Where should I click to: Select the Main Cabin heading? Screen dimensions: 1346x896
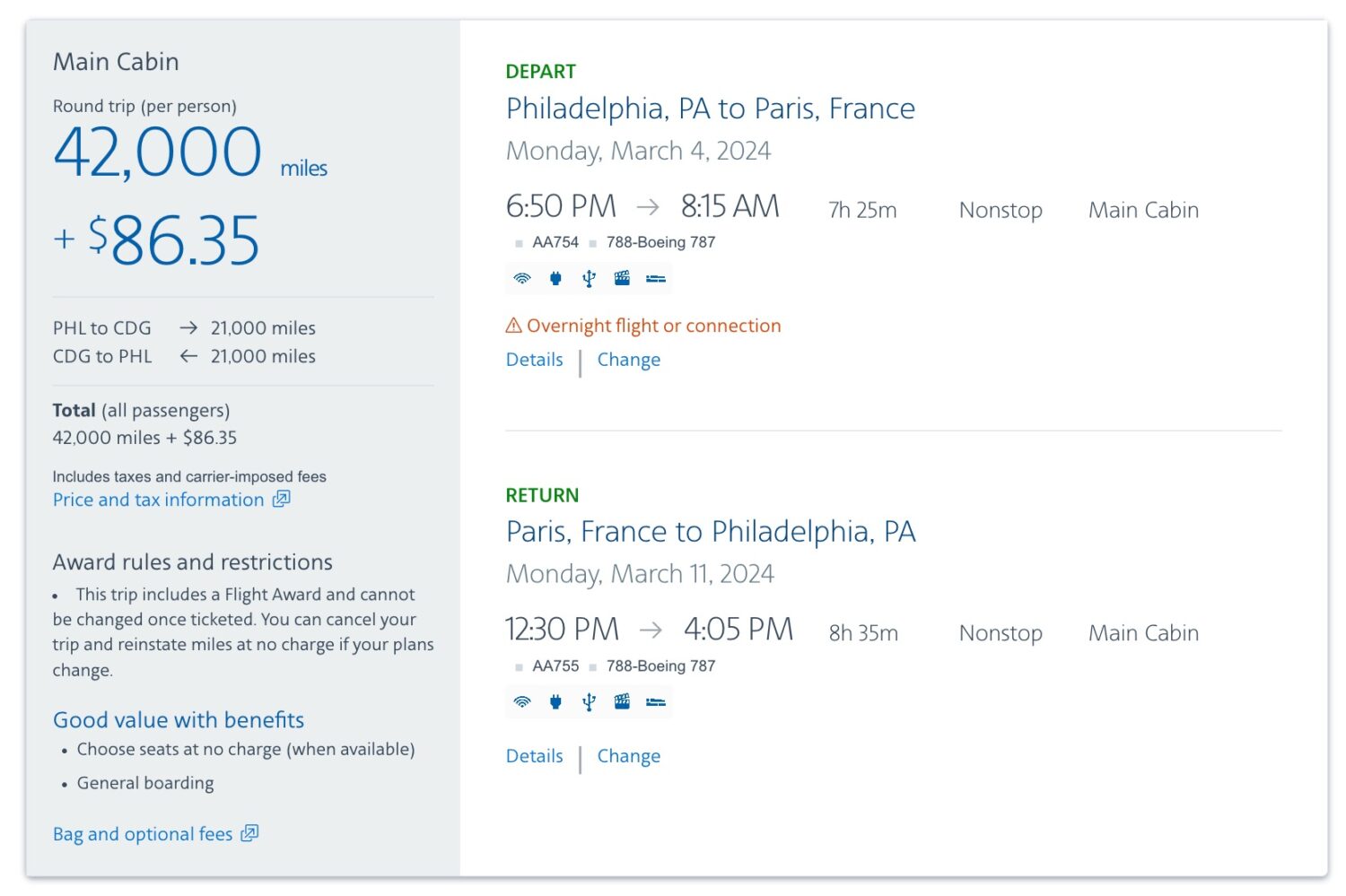coord(116,61)
